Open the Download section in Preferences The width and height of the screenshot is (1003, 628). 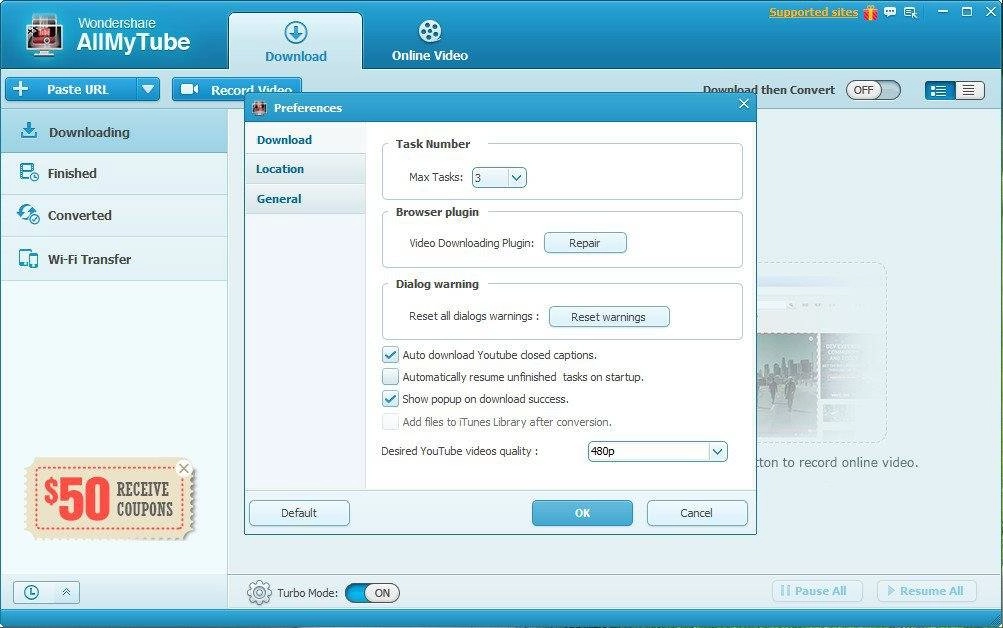[305, 140]
